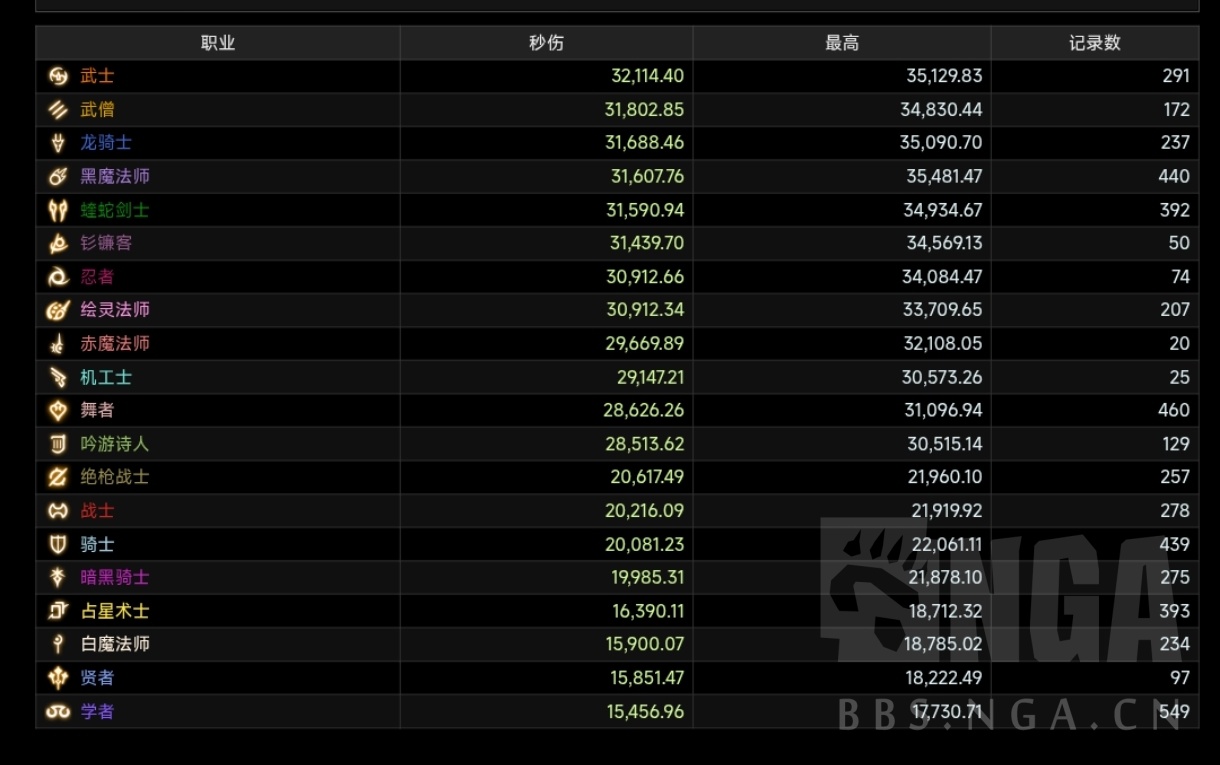Click the 武士 job icon
Image resolution: width=1220 pixels, height=765 pixels.
[58, 76]
